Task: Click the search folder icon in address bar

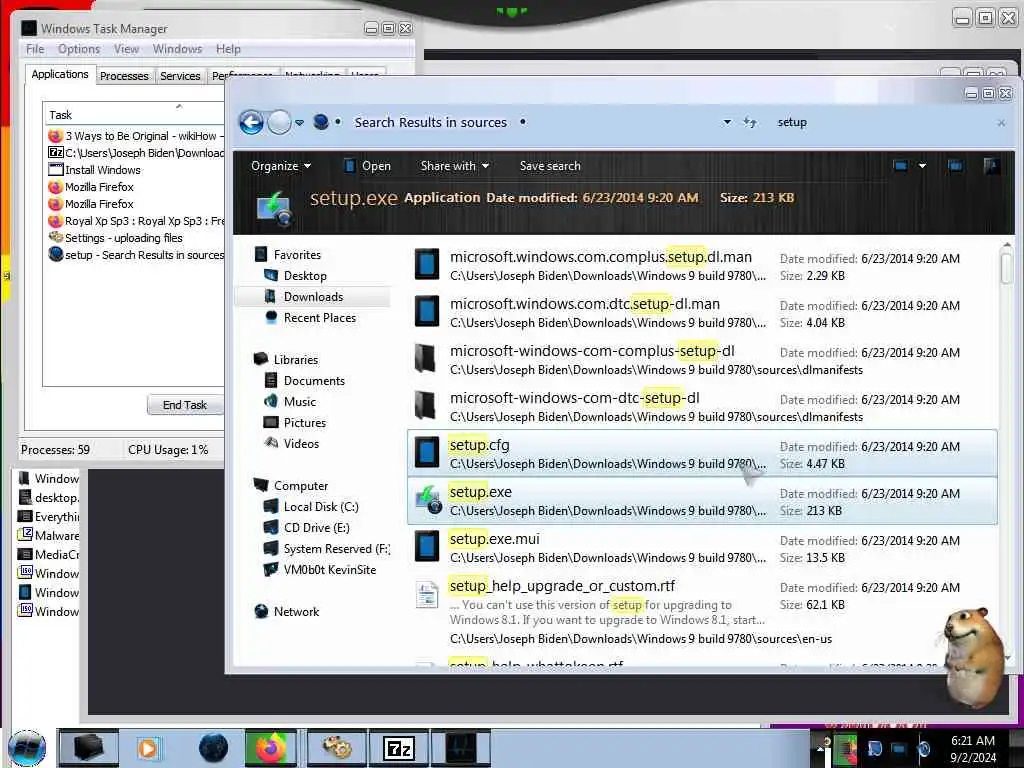Action: point(321,121)
